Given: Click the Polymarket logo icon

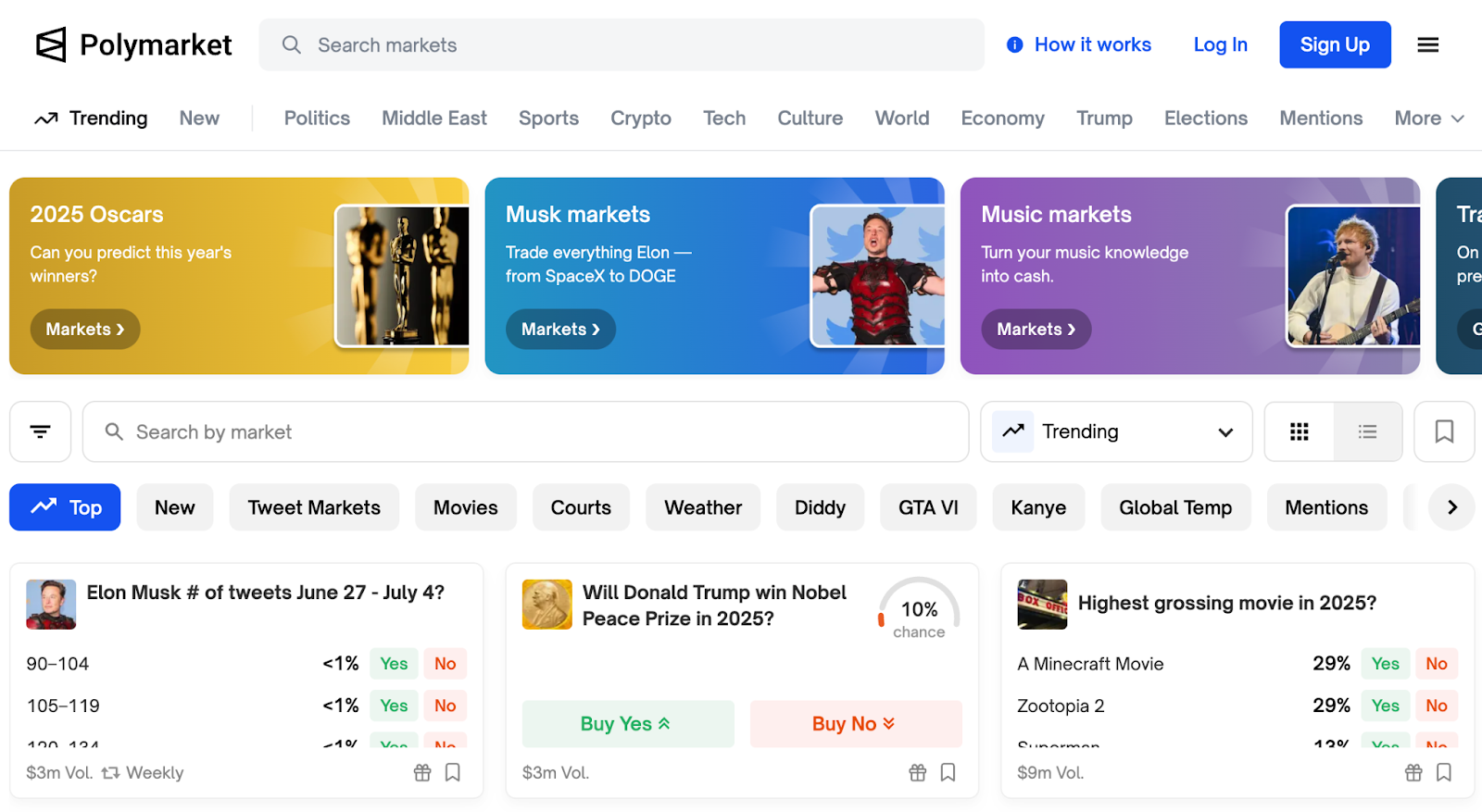Looking at the screenshot, I should tap(51, 44).
